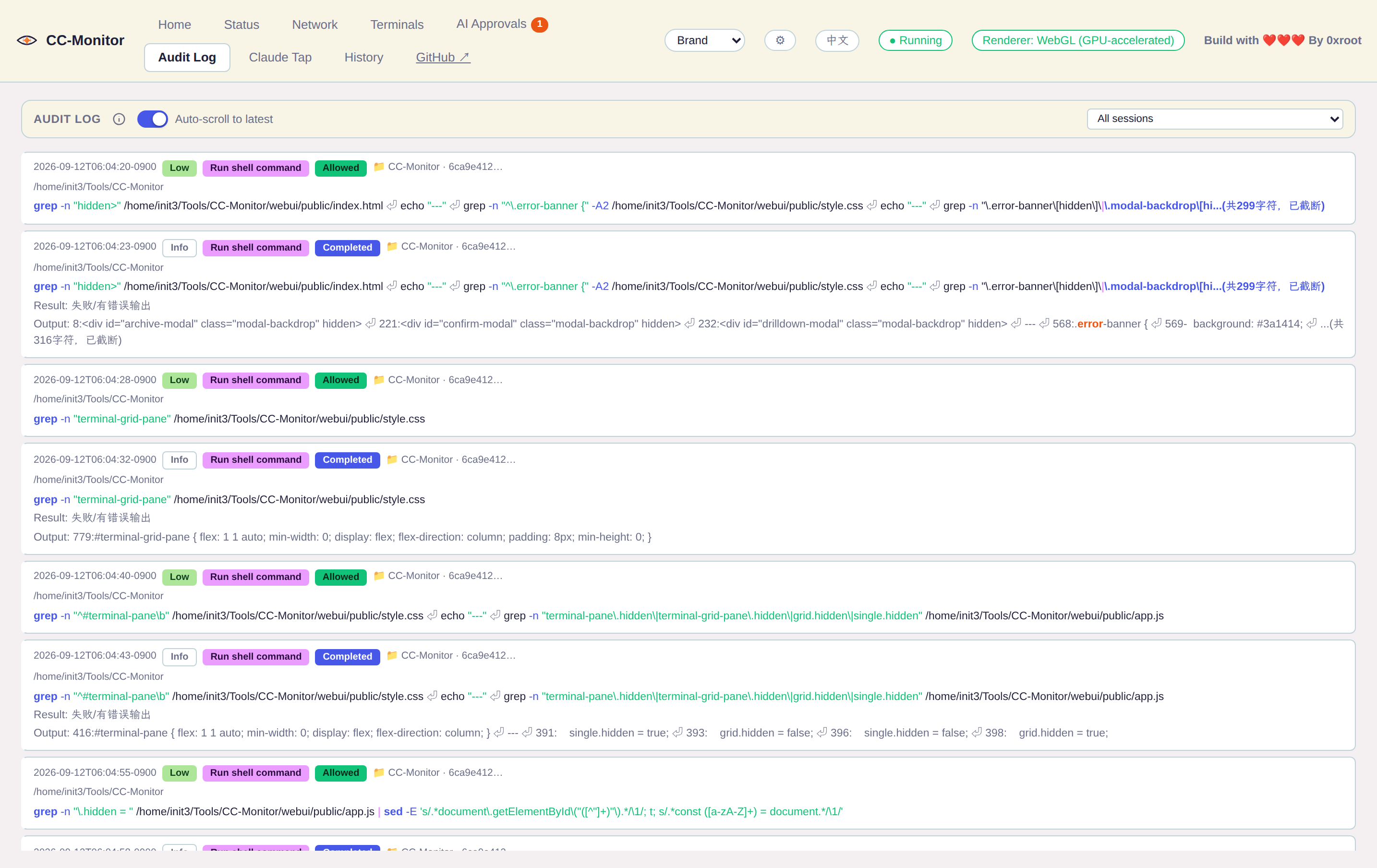This screenshot has width=1377, height=868.
Task: Click the Running status pill
Action: click(915, 40)
